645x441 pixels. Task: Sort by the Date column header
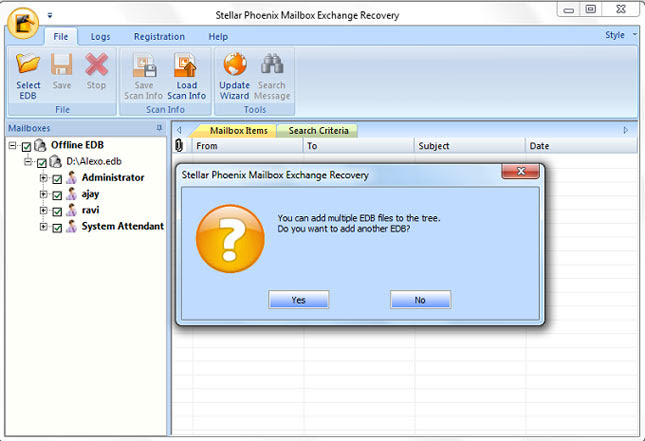581,146
